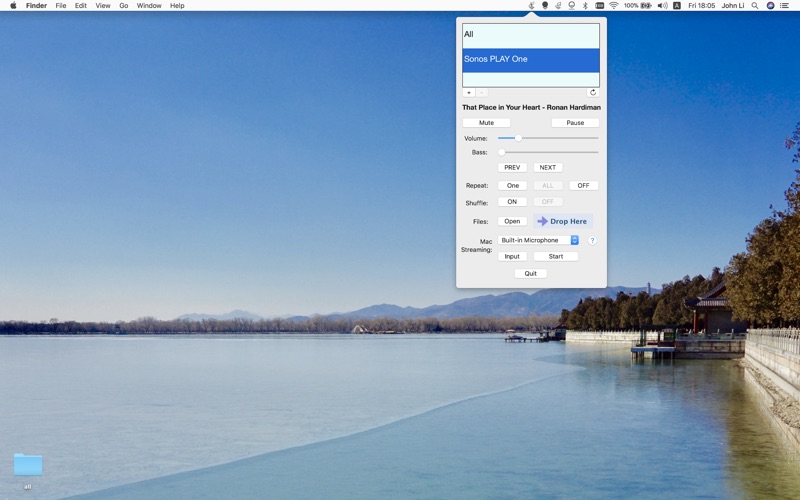The image size is (800, 500).
Task: Open the Go menu
Action: coord(123,6)
